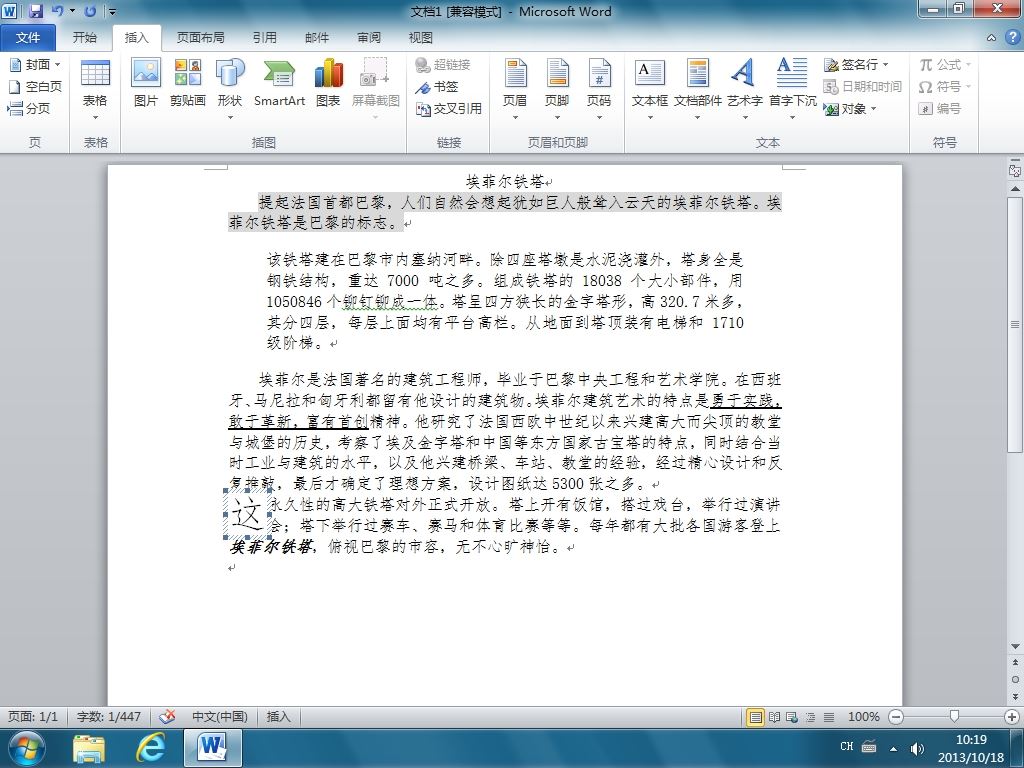Image resolution: width=1024 pixels, height=768 pixels.
Task: Zoom out with the minus button
Action: (896, 717)
